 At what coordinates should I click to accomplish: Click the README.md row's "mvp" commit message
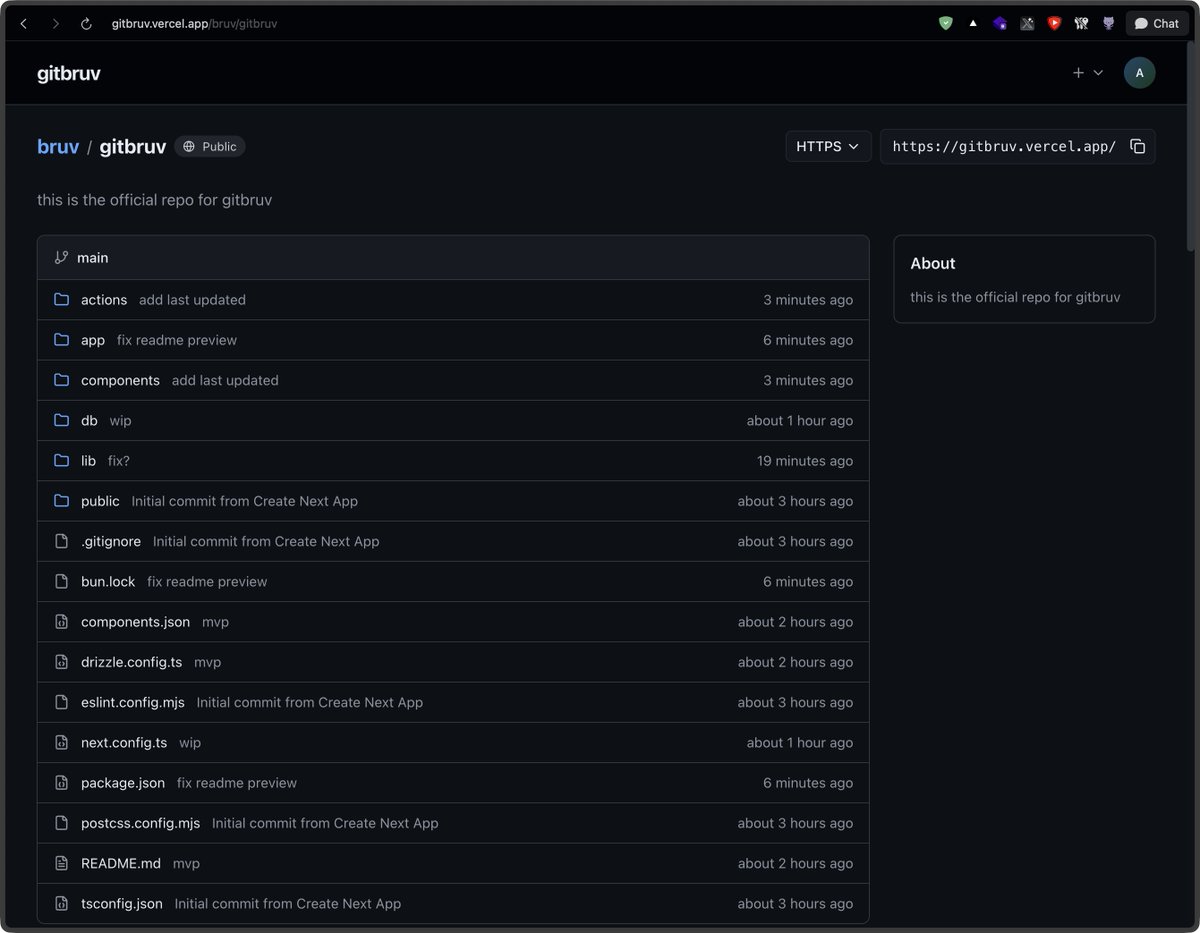pos(186,863)
